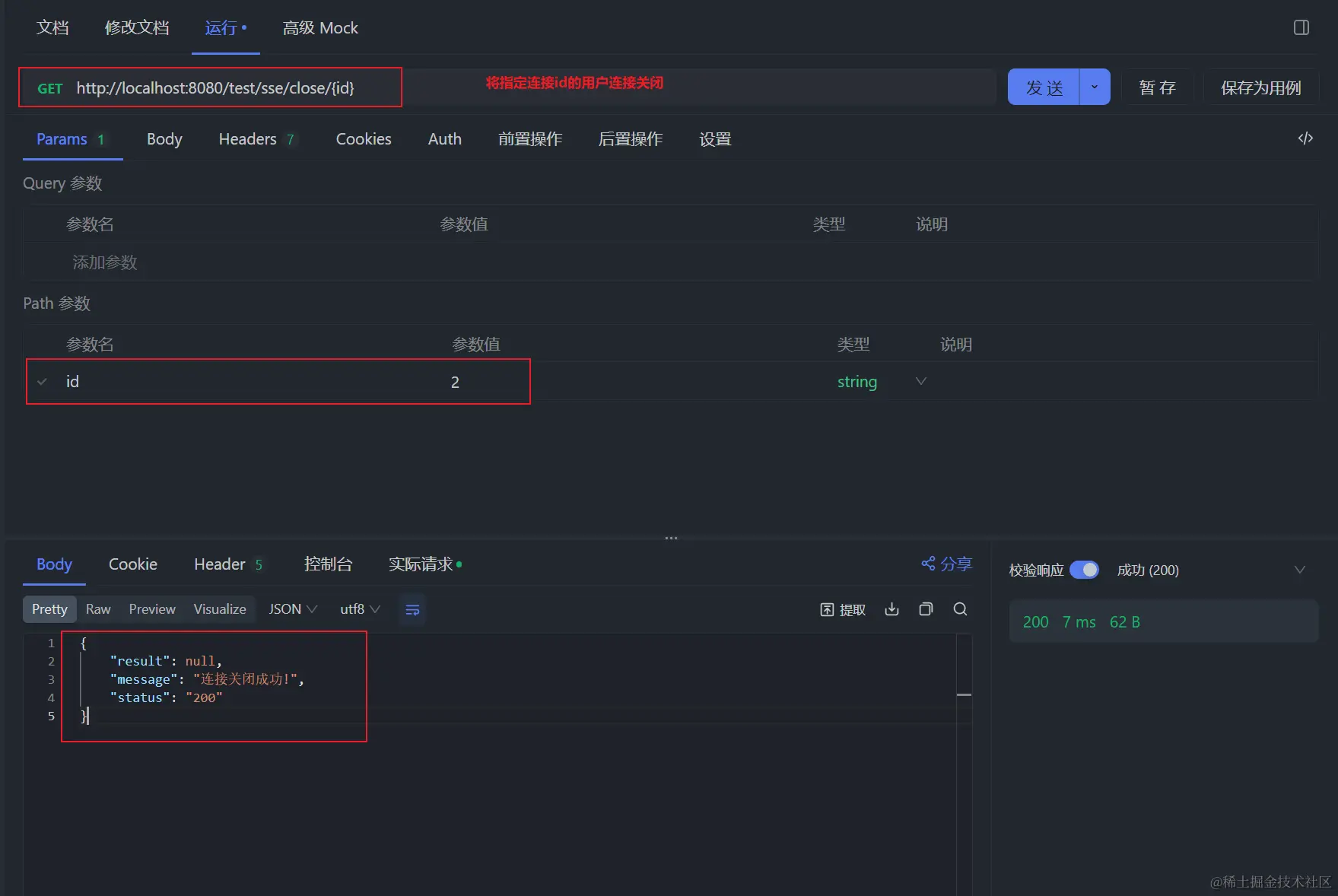Select the Visualize view mode
The width and height of the screenshot is (1338, 896).
(x=220, y=609)
